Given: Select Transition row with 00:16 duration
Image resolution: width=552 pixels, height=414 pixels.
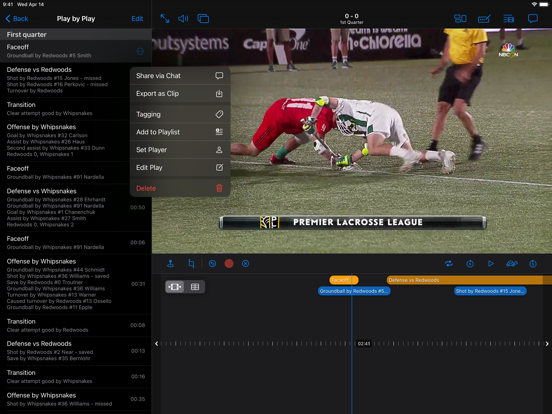Looking at the screenshot, I should pos(76,376).
